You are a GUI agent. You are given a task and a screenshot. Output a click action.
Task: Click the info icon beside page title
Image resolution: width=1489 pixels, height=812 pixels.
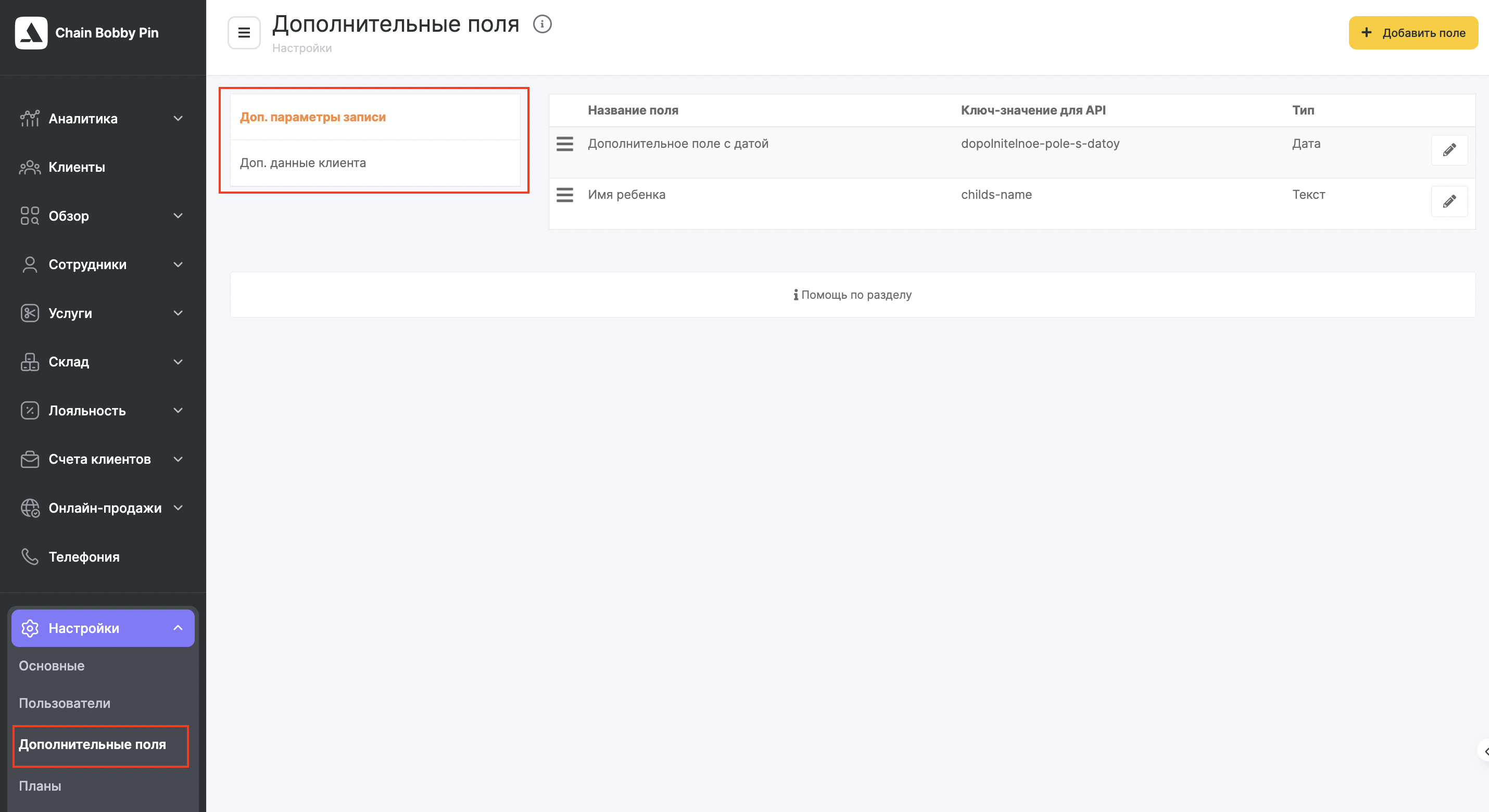pyautogui.click(x=541, y=24)
